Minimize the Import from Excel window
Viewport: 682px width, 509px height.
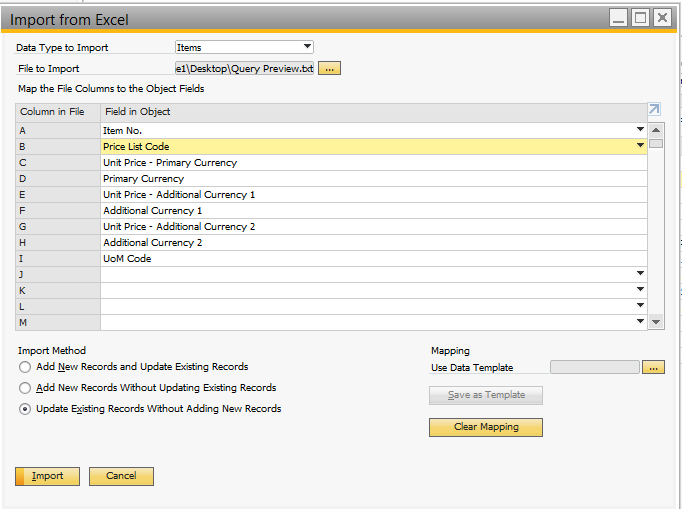619,18
